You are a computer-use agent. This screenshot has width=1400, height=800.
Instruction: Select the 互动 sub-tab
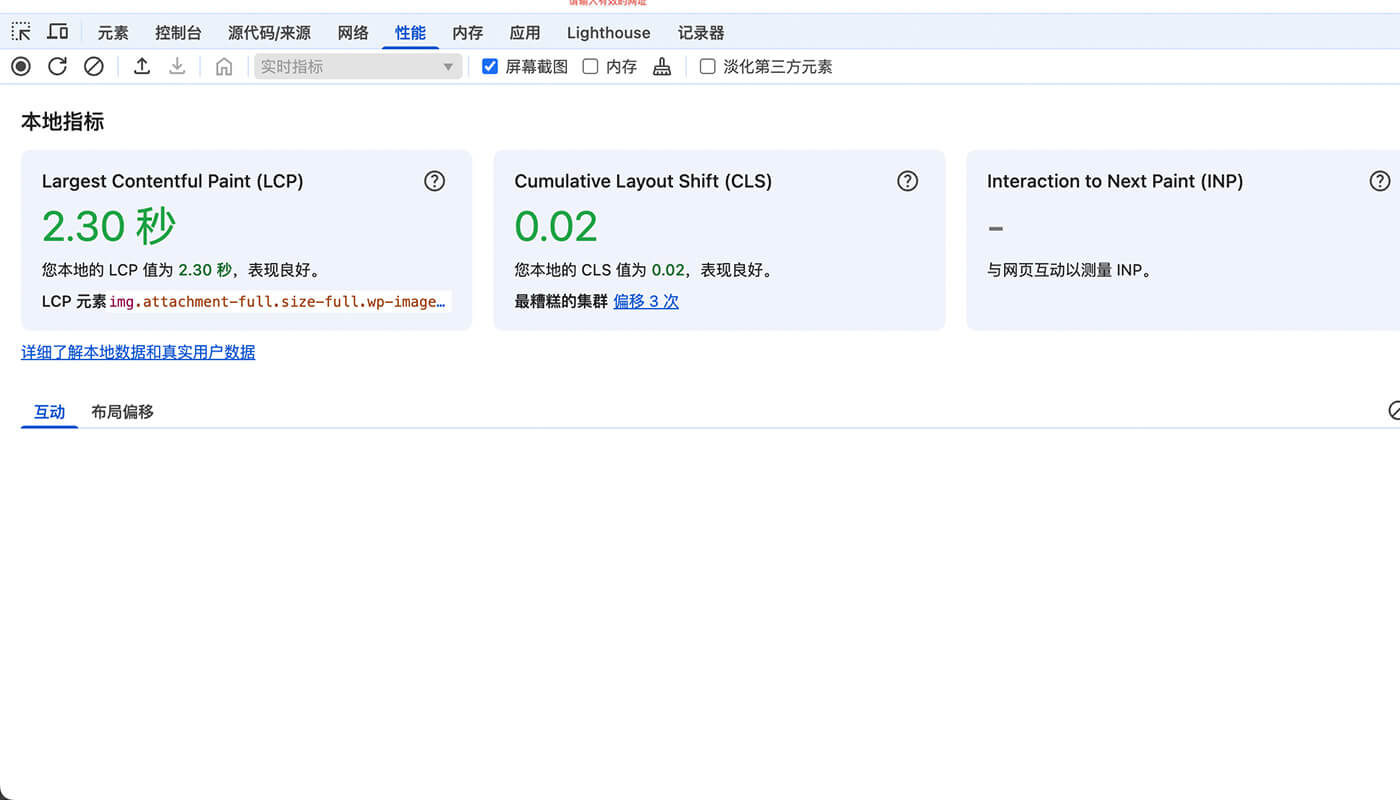click(49, 412)
